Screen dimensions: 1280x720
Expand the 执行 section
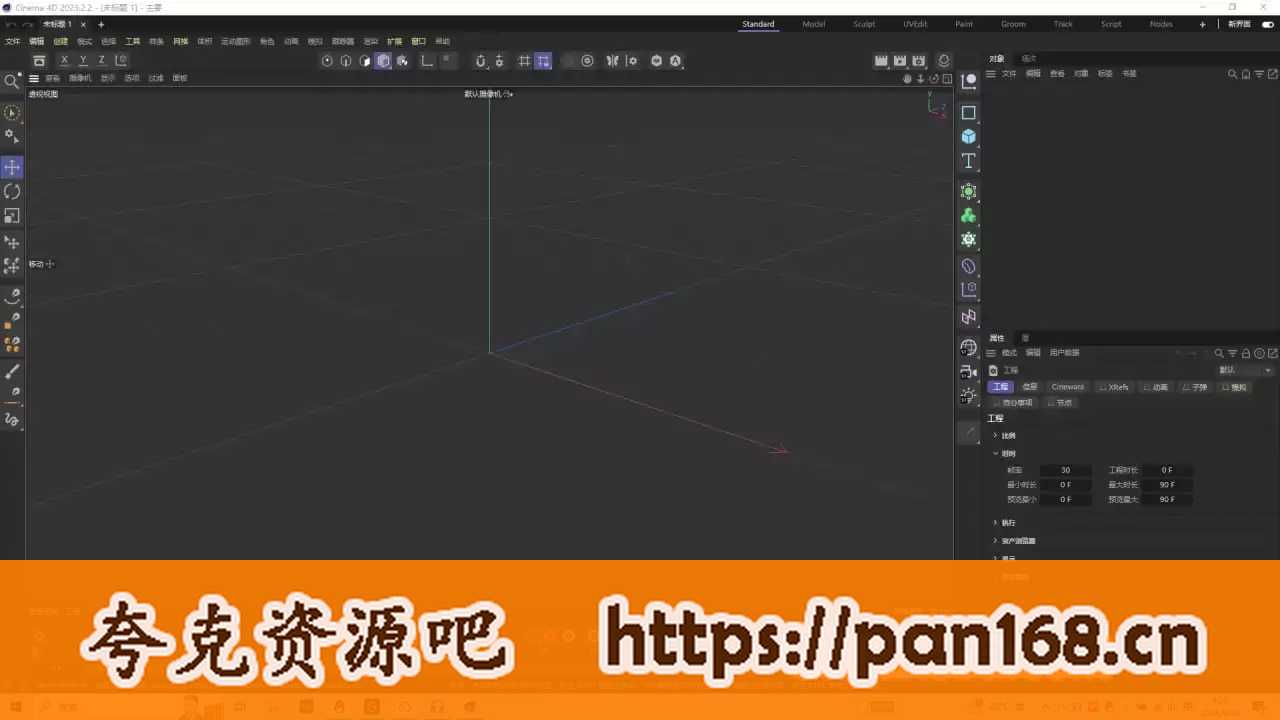[x=1005, y=523]
